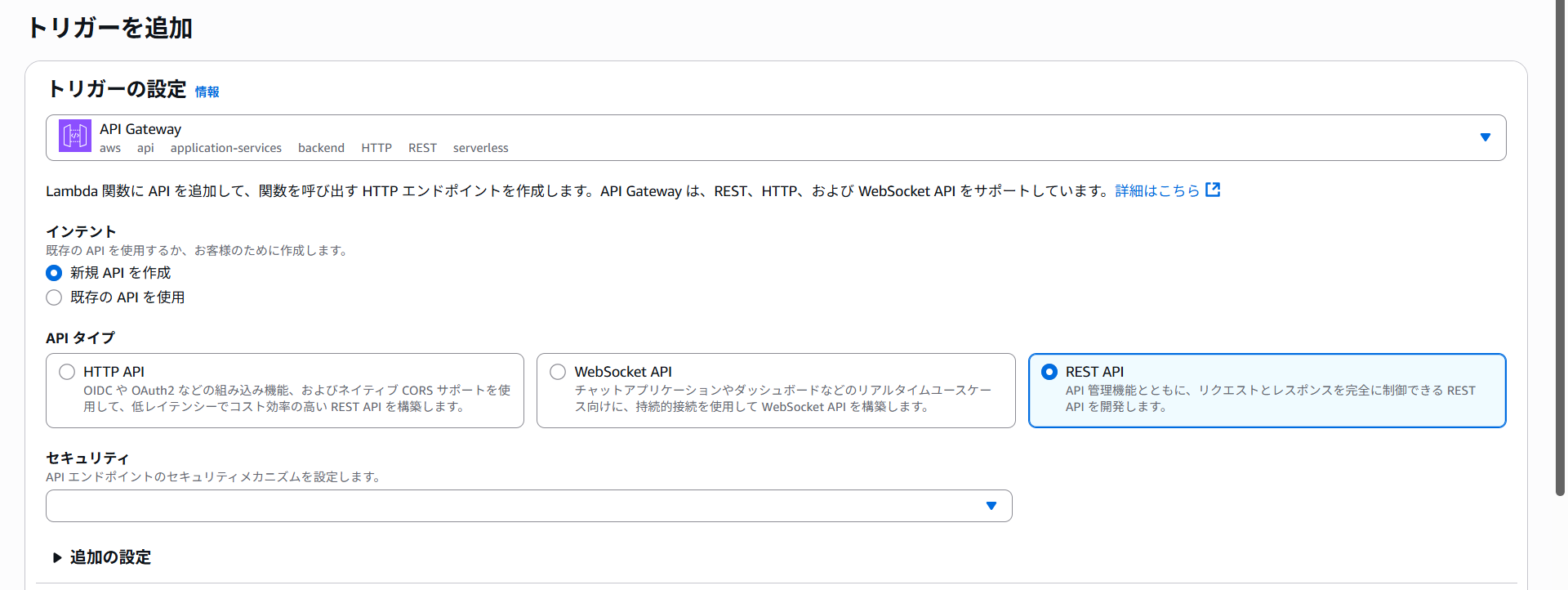Expand the 追加の設定 section
This screenshot has width=1568, height=590.
pyautogui.click(x=57, y=557)
